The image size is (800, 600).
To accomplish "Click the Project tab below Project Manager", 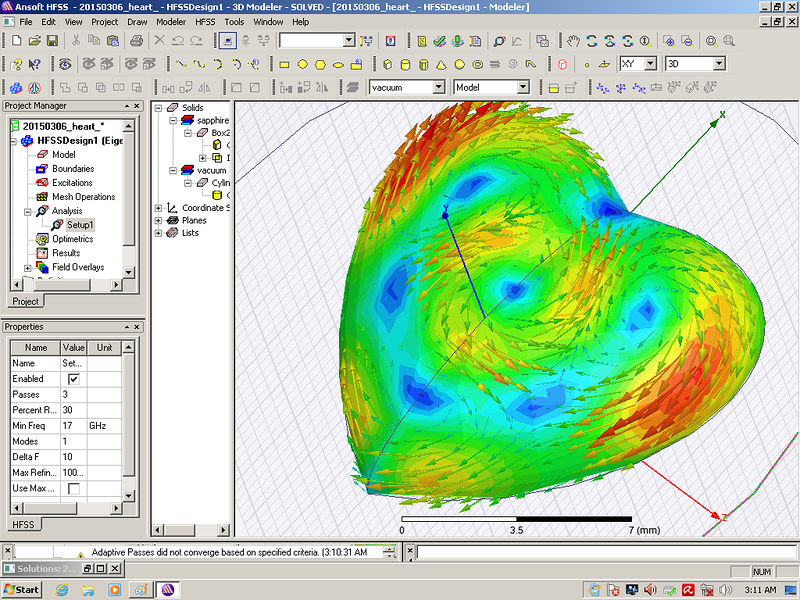I will (x=25, y=301).
